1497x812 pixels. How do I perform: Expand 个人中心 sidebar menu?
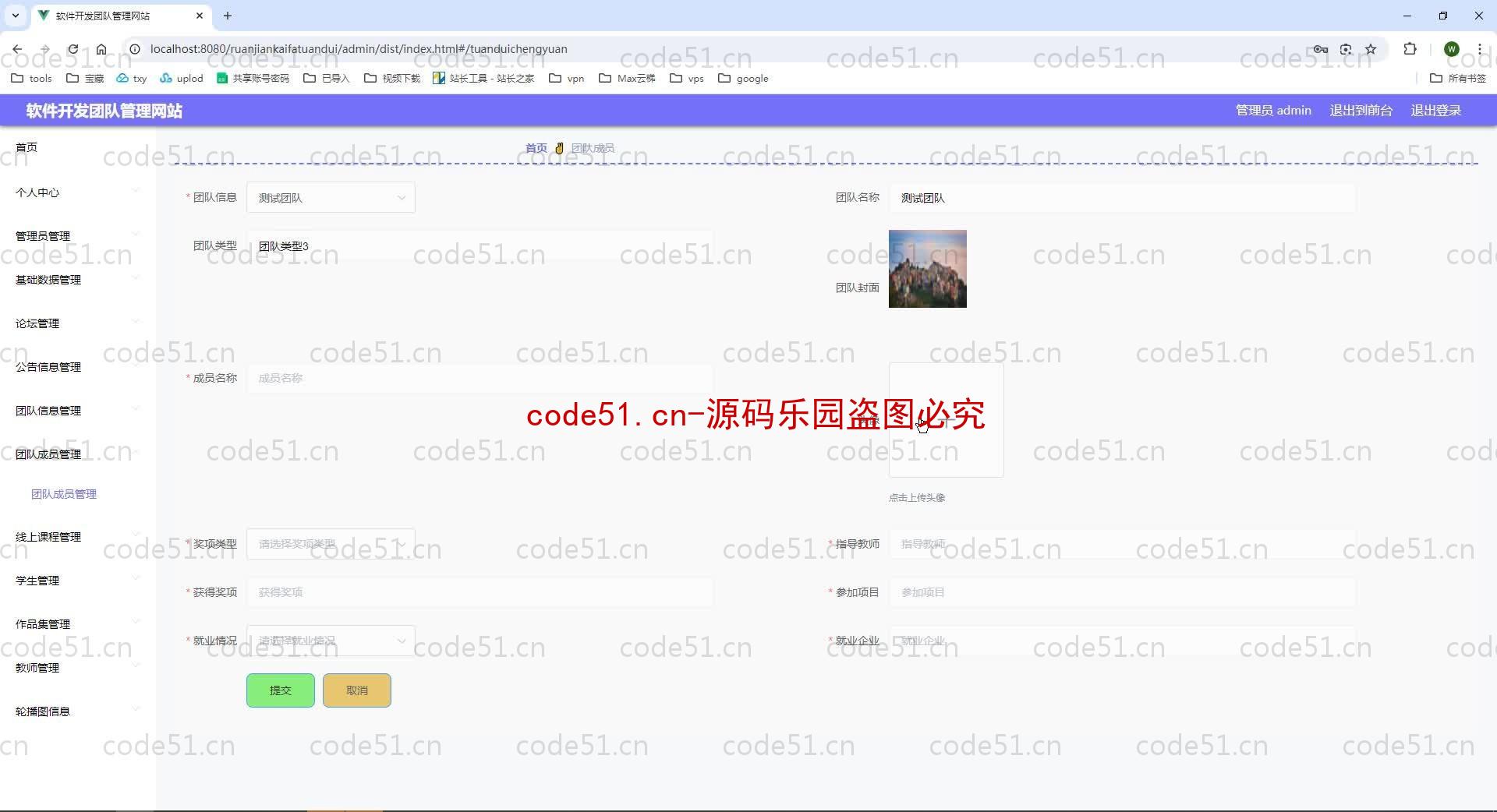click(78, 192)
